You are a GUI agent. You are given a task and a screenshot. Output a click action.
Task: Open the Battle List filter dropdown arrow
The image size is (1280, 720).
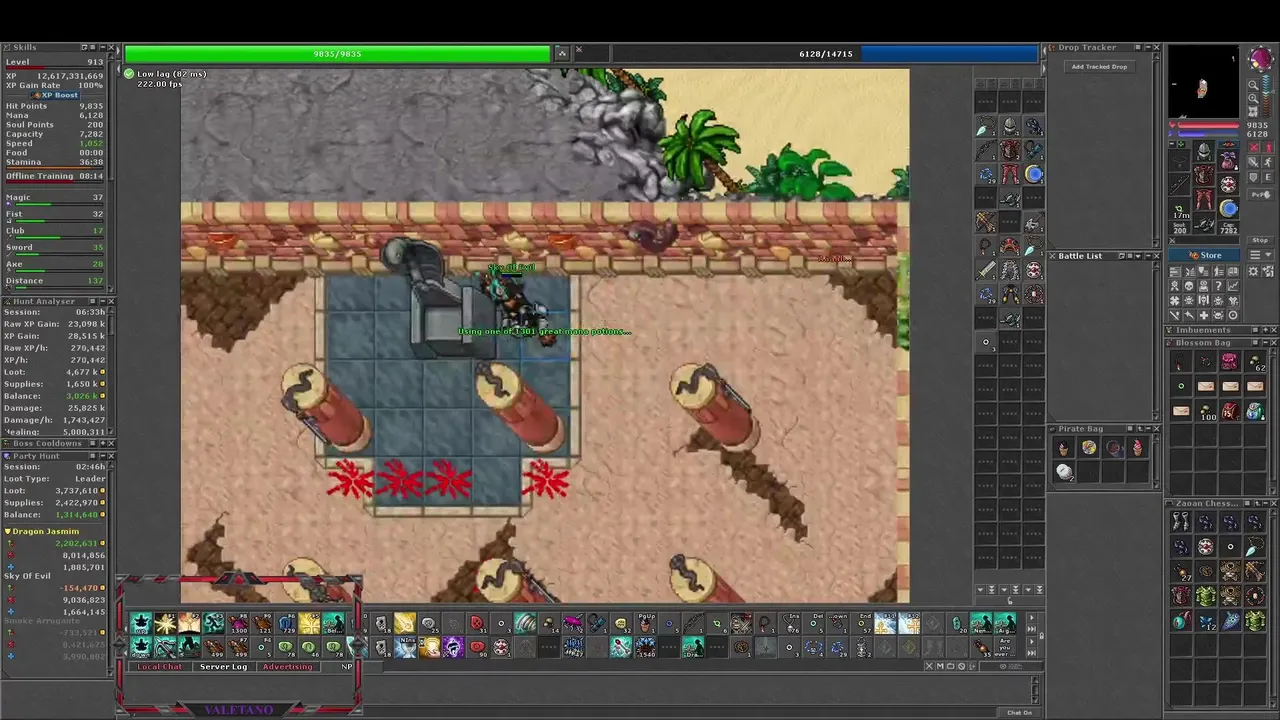pyautogui.click(x=1138, y=256)
